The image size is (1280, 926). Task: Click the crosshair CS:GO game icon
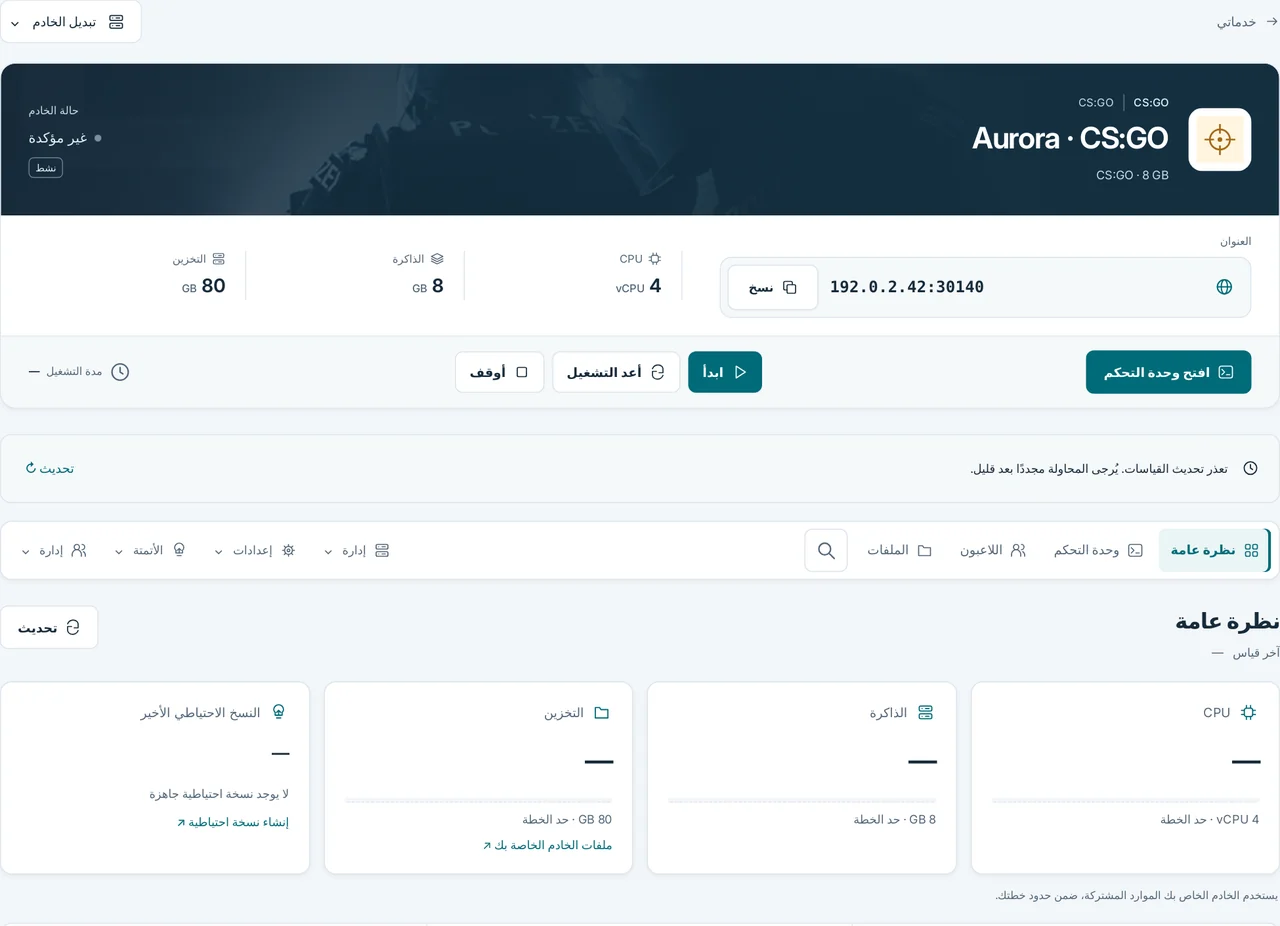click(1219, 139)
